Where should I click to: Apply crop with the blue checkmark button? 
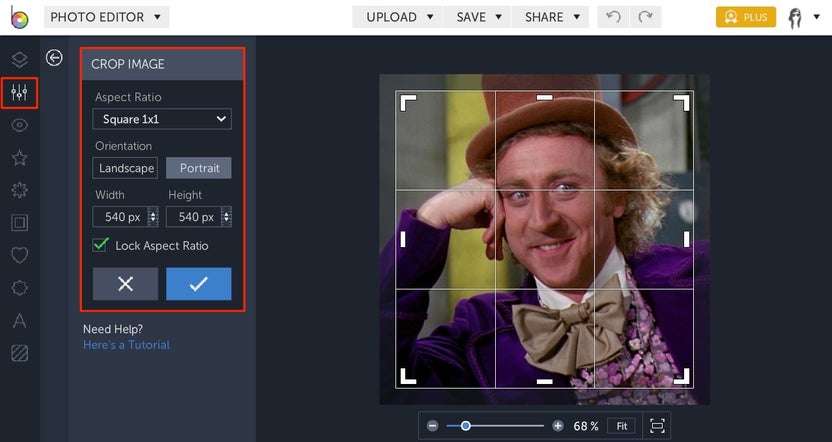coord(198,284)
